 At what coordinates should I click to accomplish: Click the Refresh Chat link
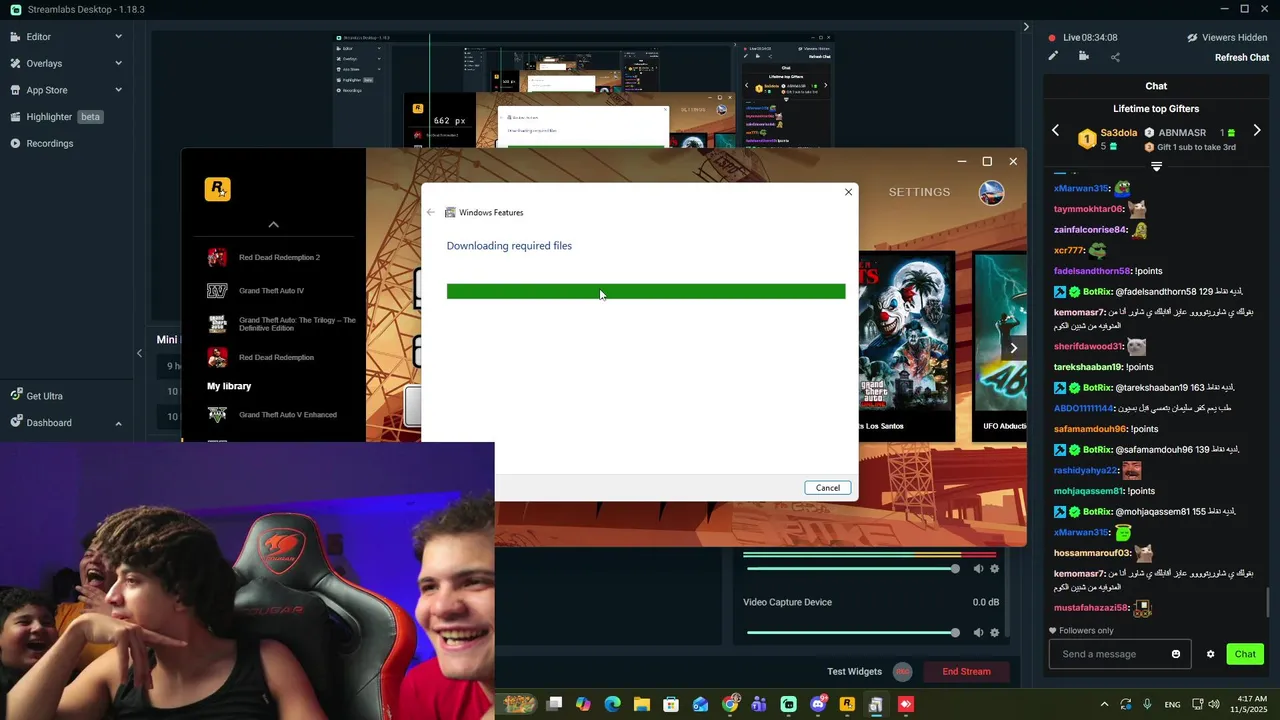pos(1242,58)
